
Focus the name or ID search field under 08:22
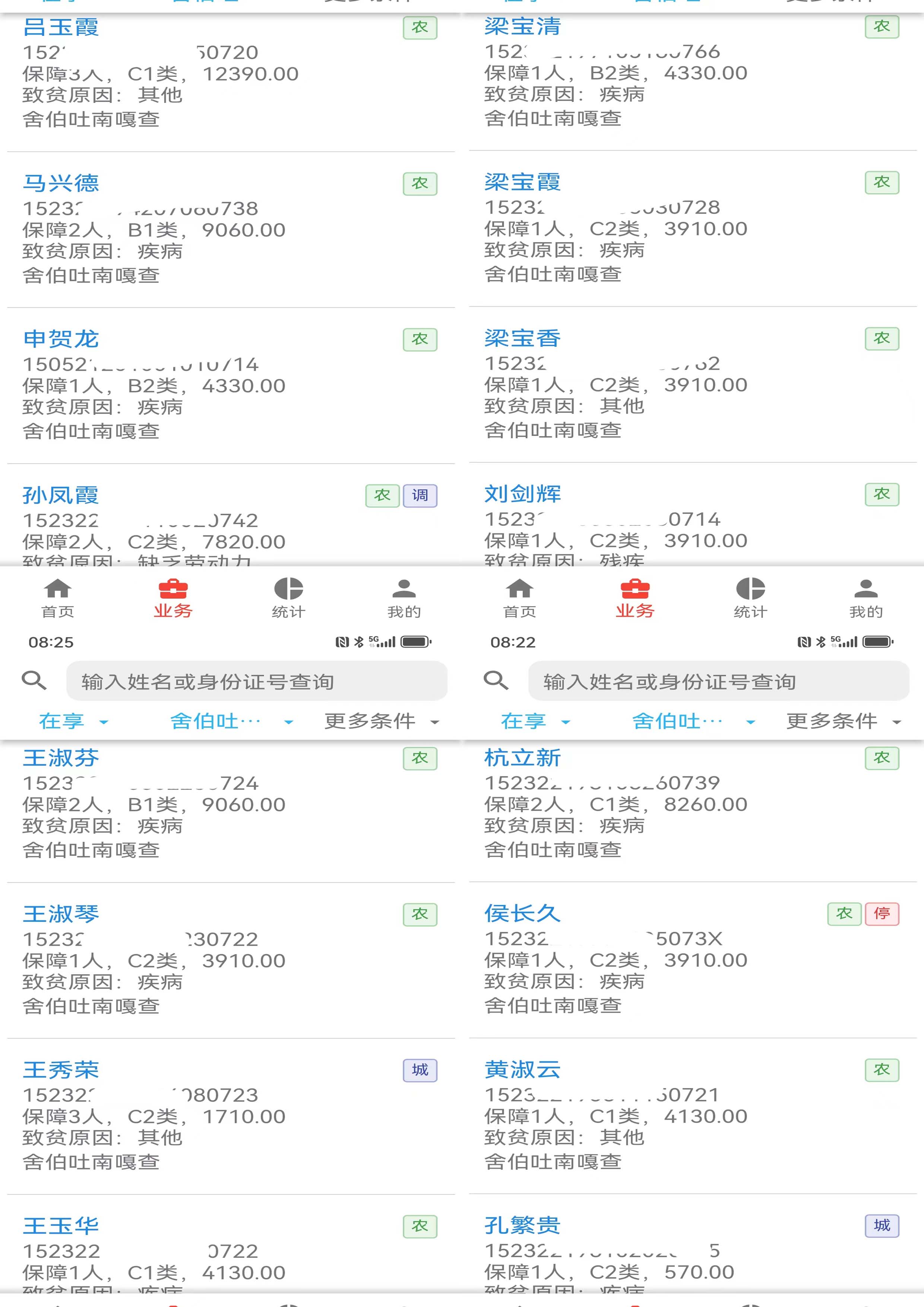[x=718, y=681]
